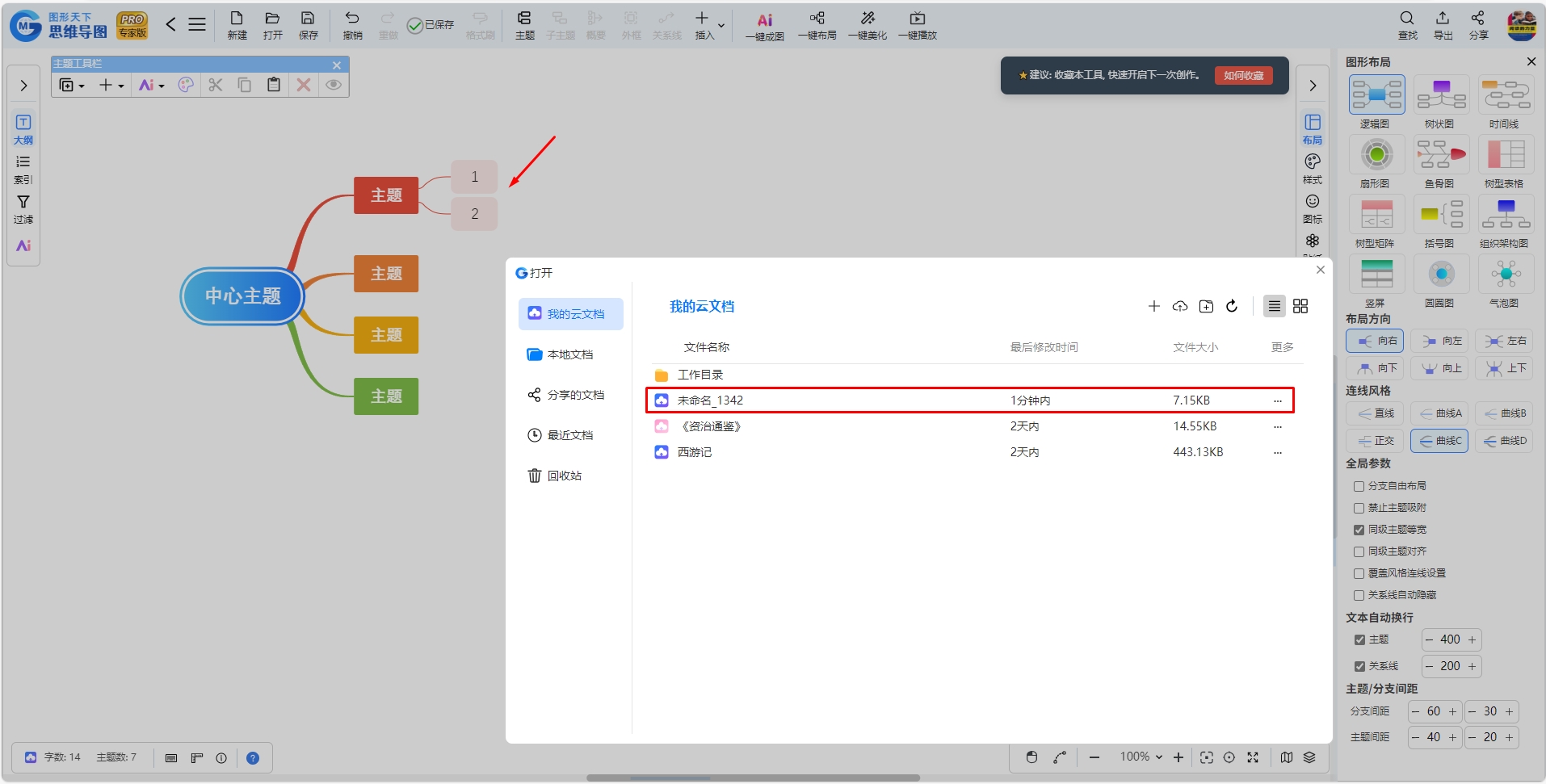
Task: Enable 分支自由布局 checkbox
Action: tap(1359, 486)
